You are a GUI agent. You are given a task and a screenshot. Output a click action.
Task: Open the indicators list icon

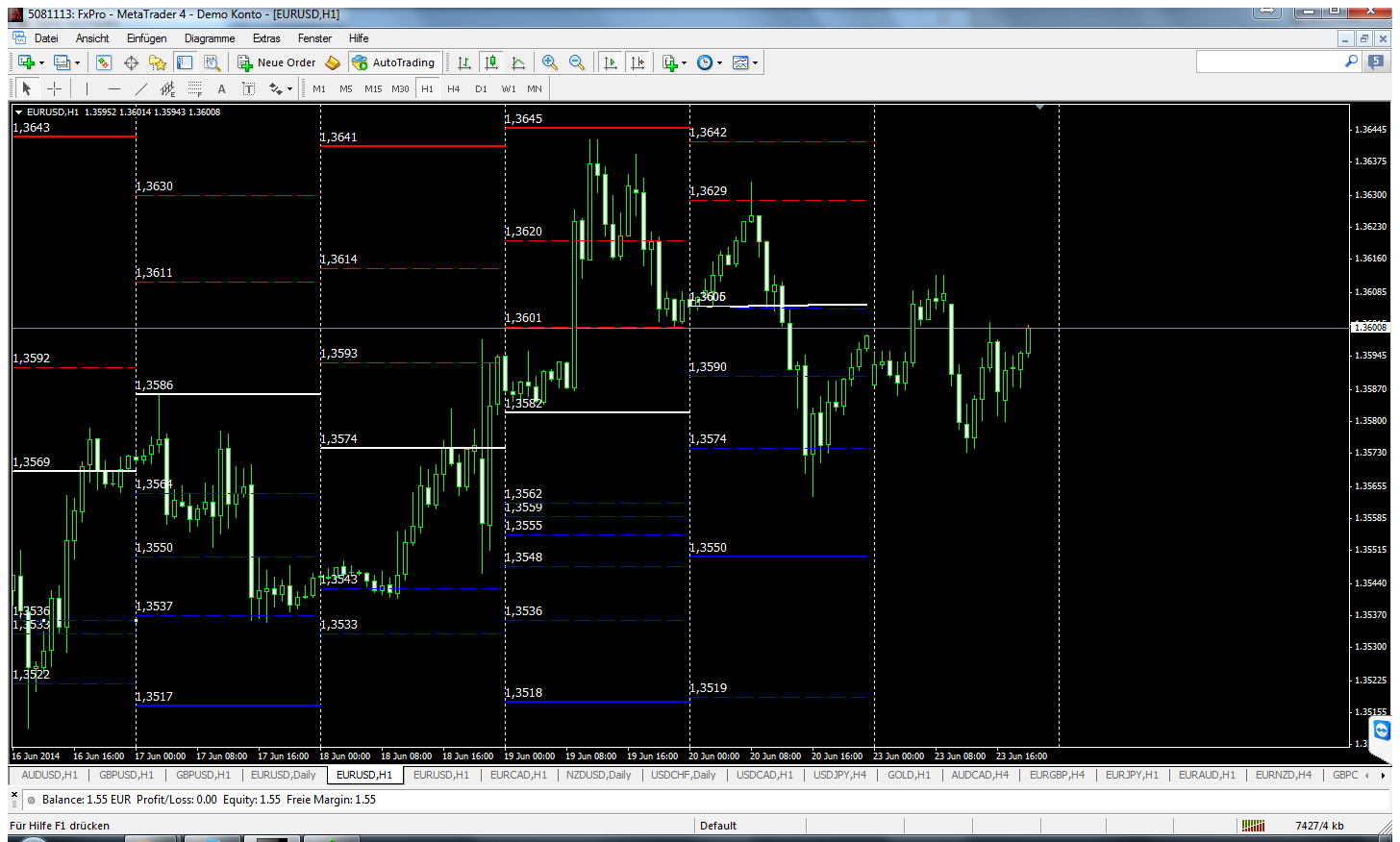tap(670, 62)
